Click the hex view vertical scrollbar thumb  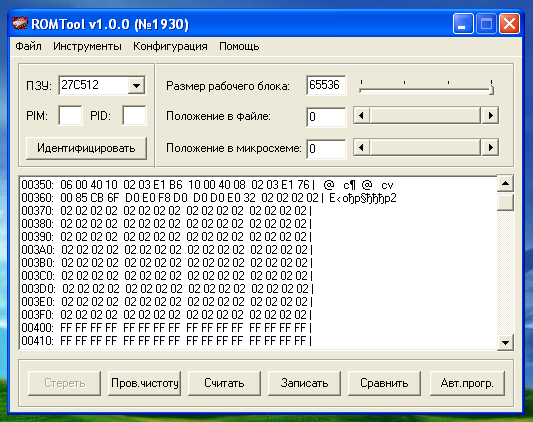[x=505, y=202]
